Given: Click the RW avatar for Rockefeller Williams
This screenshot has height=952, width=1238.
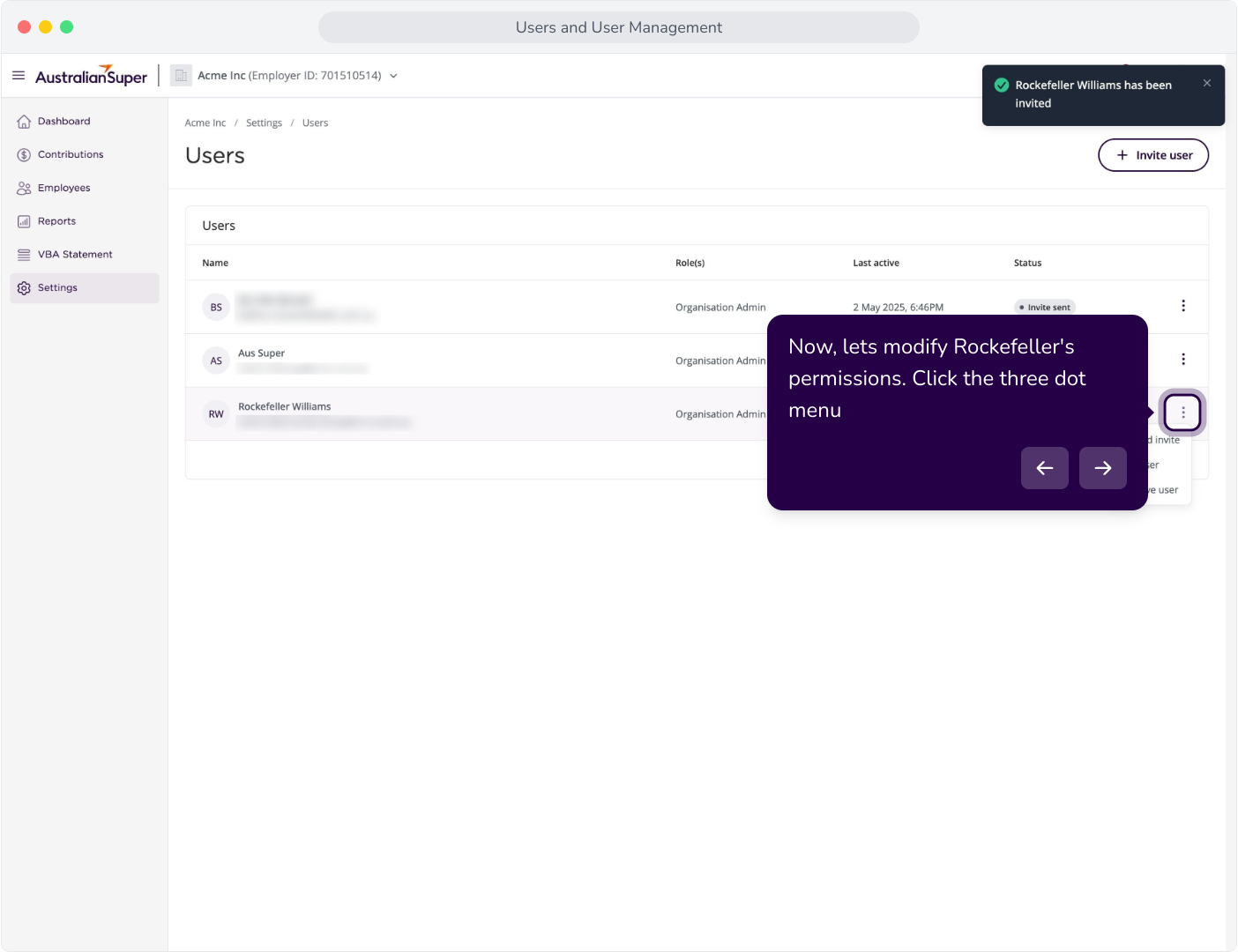Looking at the screenshot, I should [x=216, y=414].
